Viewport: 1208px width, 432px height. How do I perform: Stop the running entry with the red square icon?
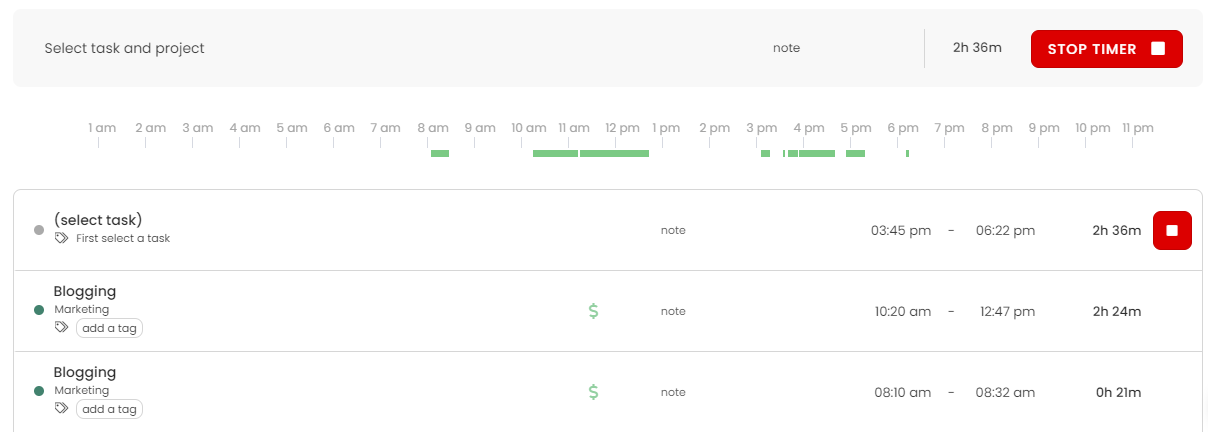[x=1172, y=231]
